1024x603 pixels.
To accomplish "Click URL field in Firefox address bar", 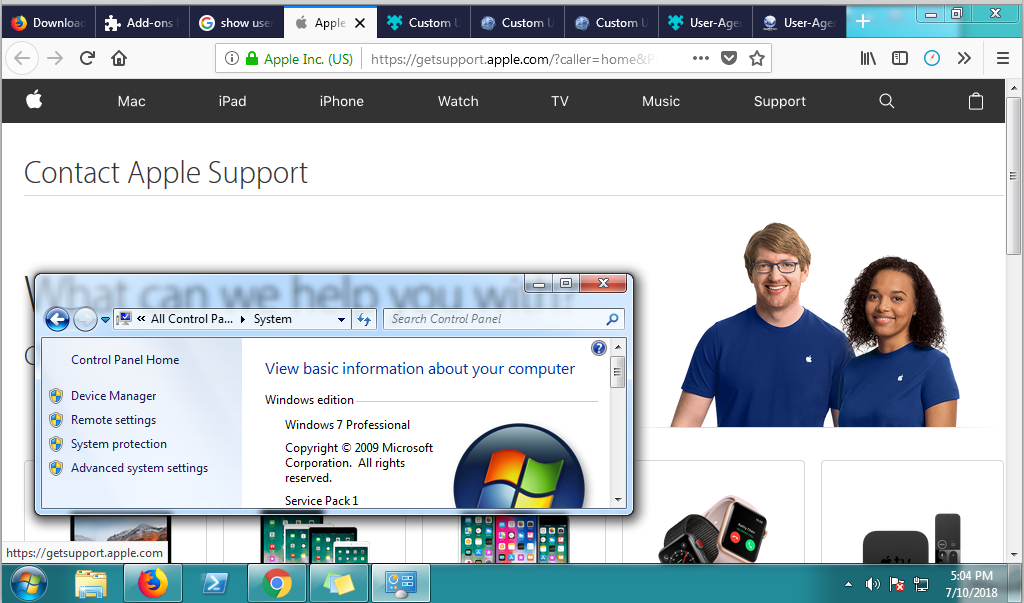I will click(512, 59).
